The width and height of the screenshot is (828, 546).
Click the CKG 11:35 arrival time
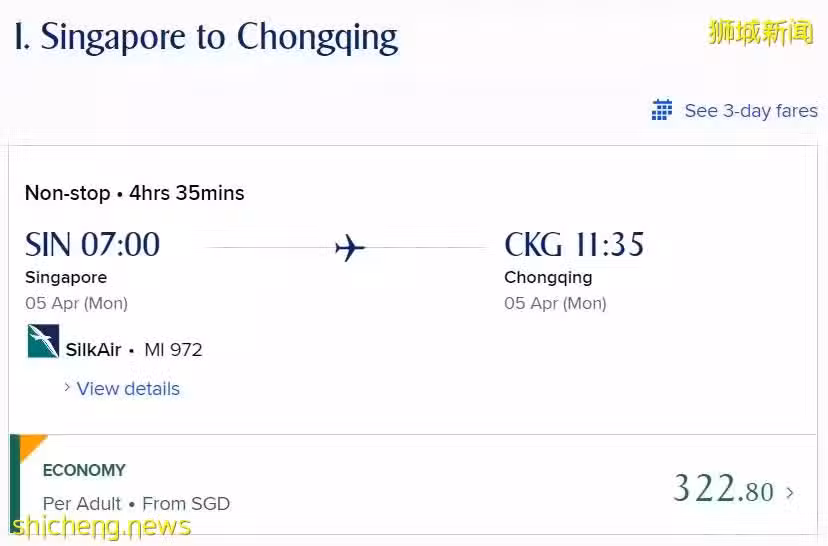coord(574,244)
